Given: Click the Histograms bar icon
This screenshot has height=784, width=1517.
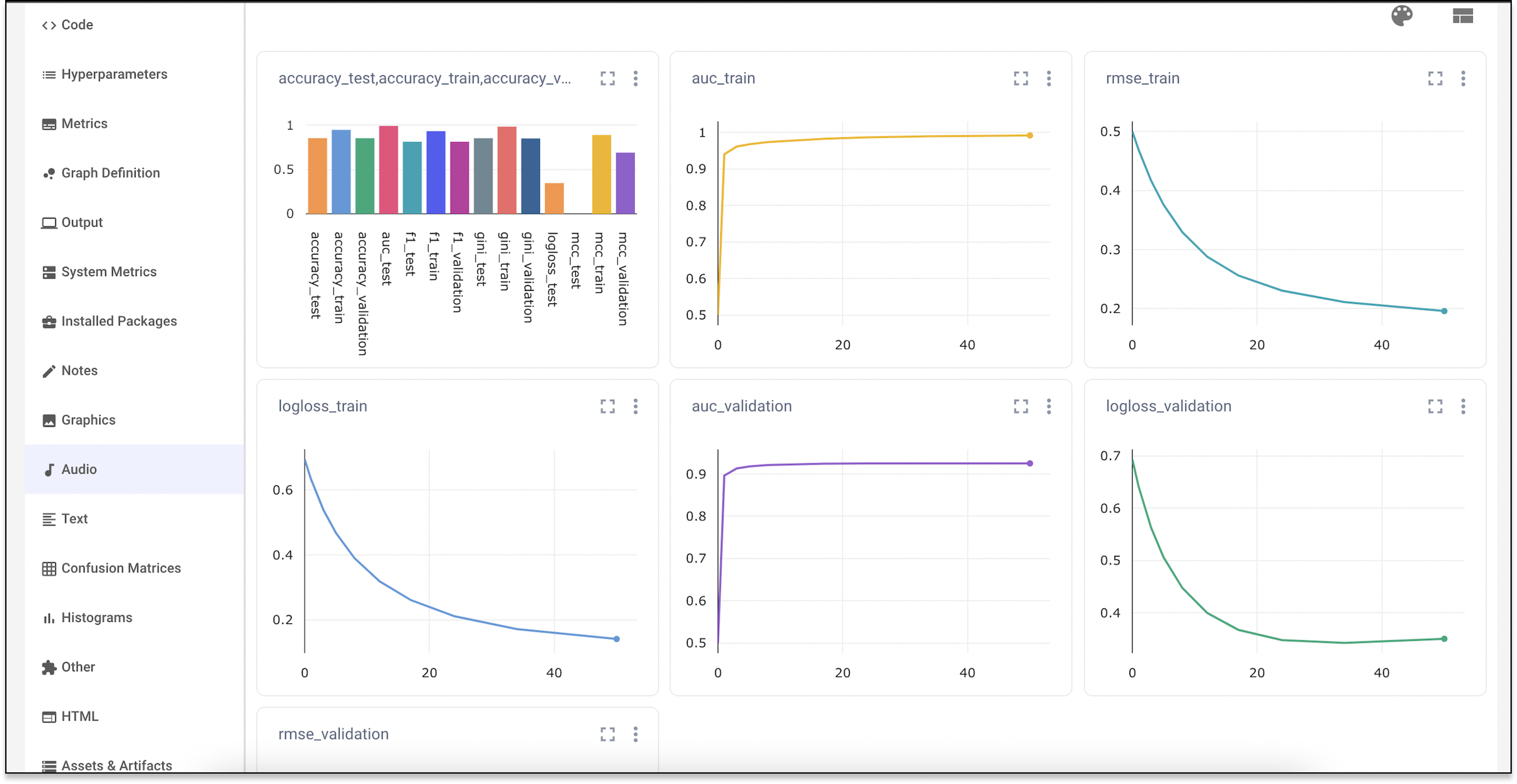Looking at the screenshot, I should click(49, 618).
